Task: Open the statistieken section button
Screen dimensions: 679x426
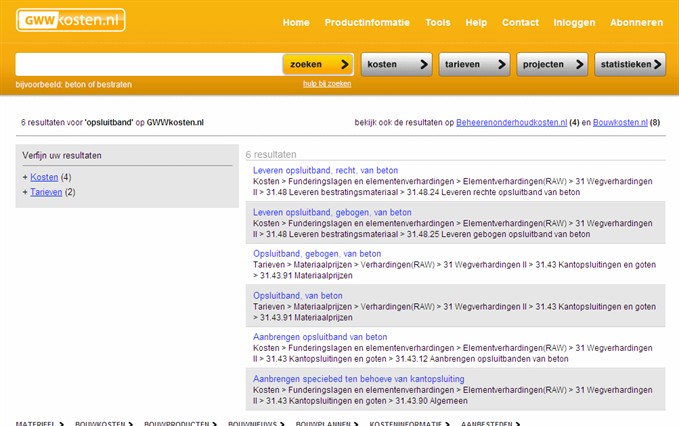Action: tap(630, 65)
